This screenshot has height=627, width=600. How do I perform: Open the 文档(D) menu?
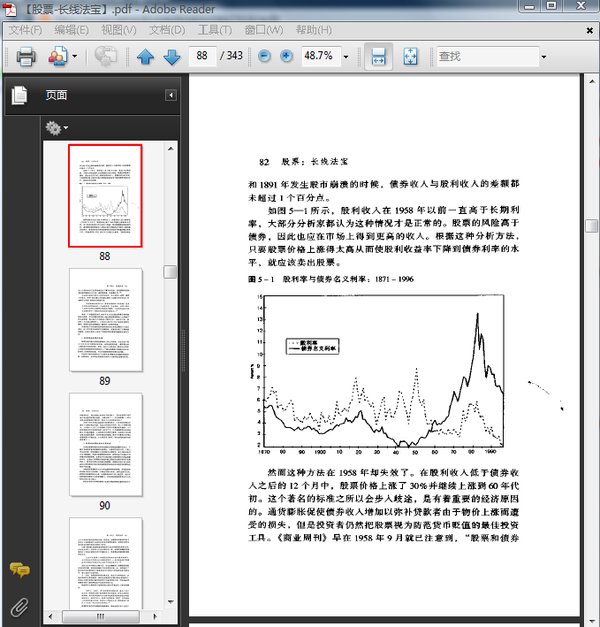tap(167, 30)
